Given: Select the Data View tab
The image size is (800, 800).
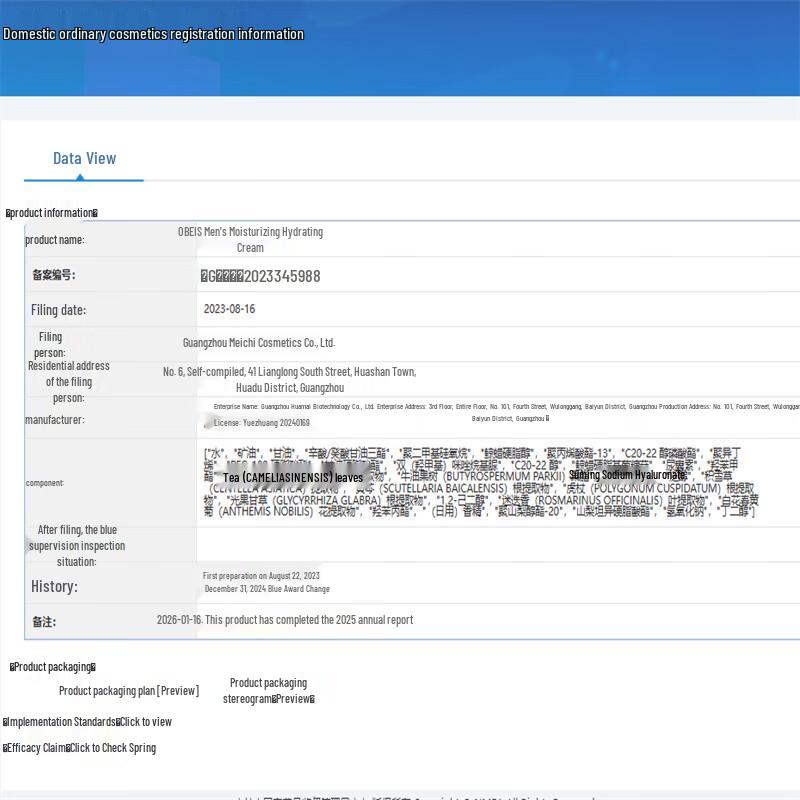Looking at the screenshot, I should point(84,158).
